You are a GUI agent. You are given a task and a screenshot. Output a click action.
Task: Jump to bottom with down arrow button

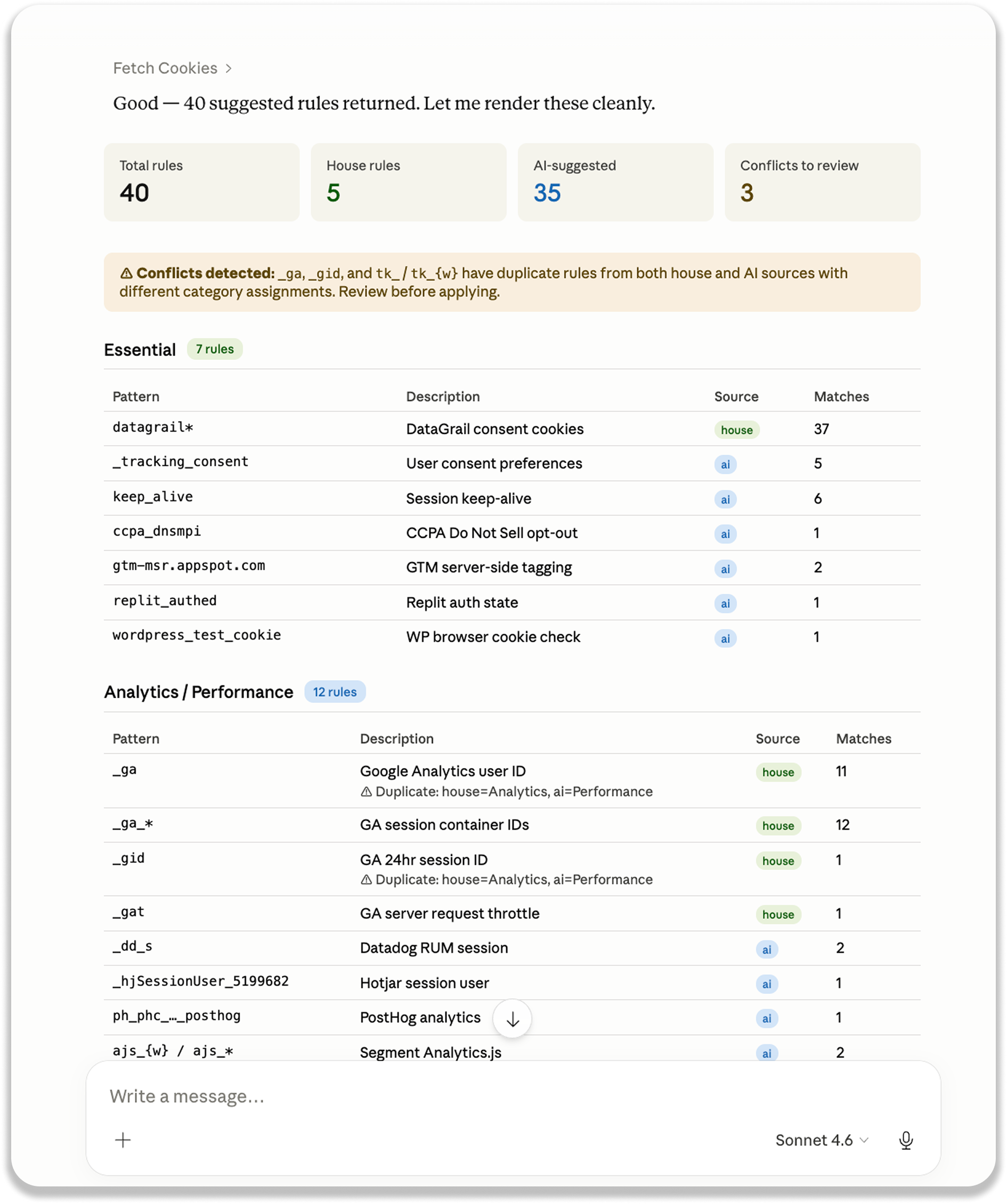tap(513, 1019)
